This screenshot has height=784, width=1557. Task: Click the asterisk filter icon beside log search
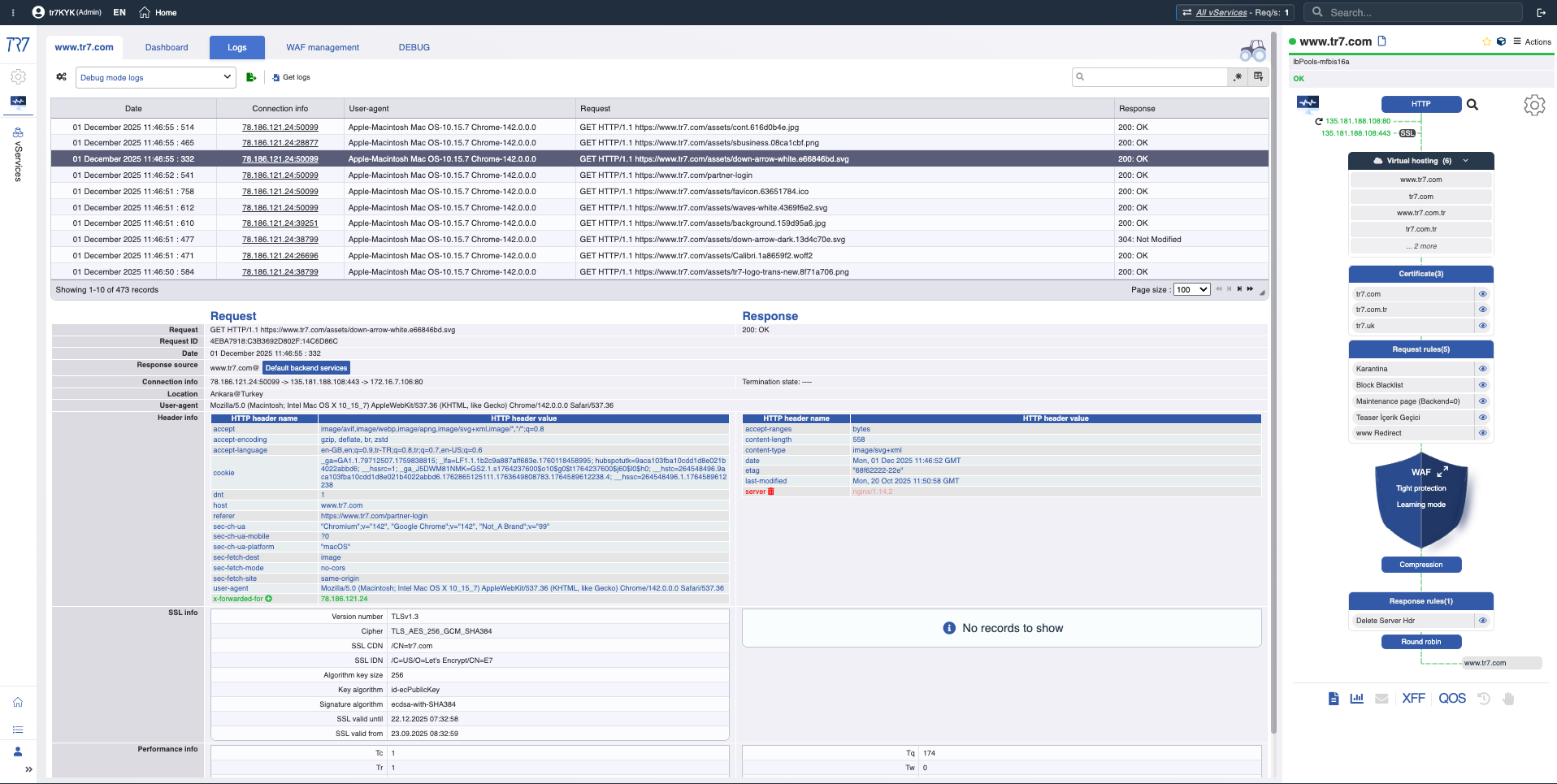pos(1238,76)
